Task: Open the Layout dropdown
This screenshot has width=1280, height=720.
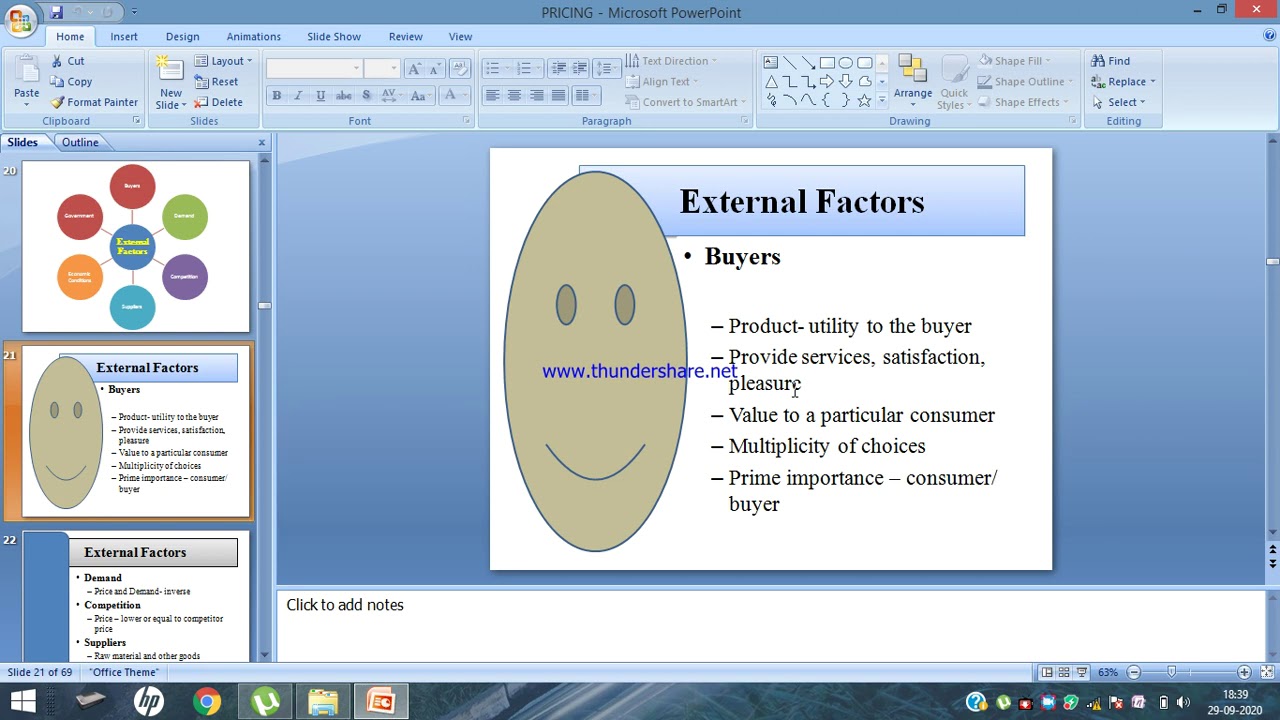Action: coord(223,61)
